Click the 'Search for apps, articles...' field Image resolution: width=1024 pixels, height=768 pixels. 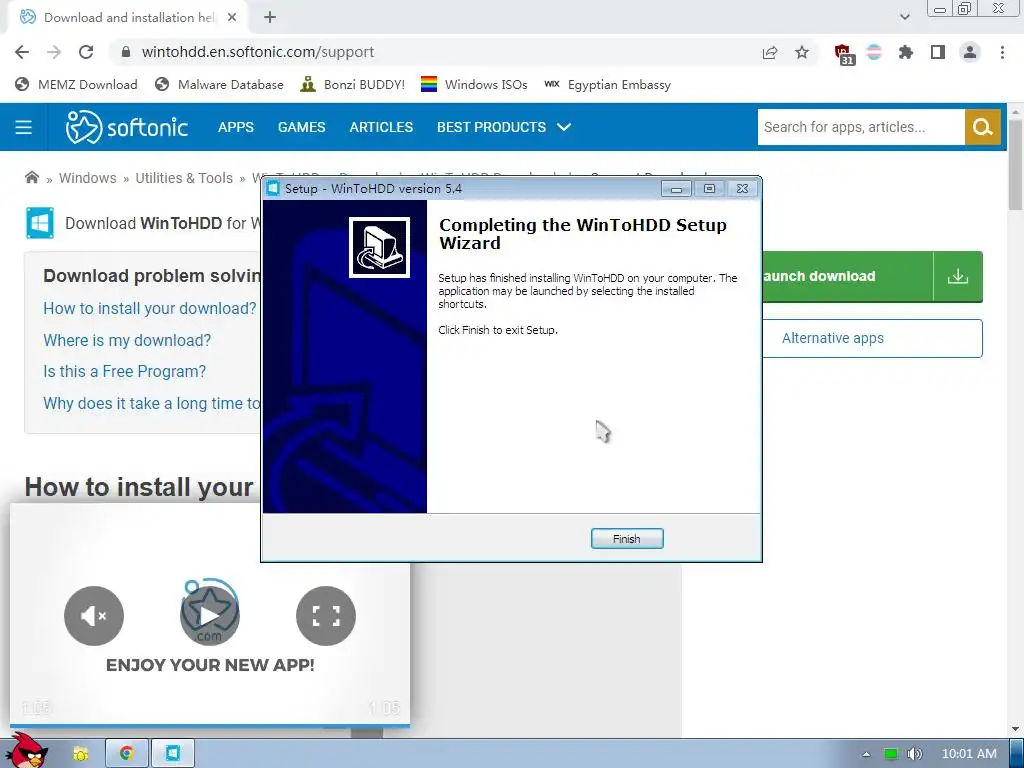tap(861, 127)
